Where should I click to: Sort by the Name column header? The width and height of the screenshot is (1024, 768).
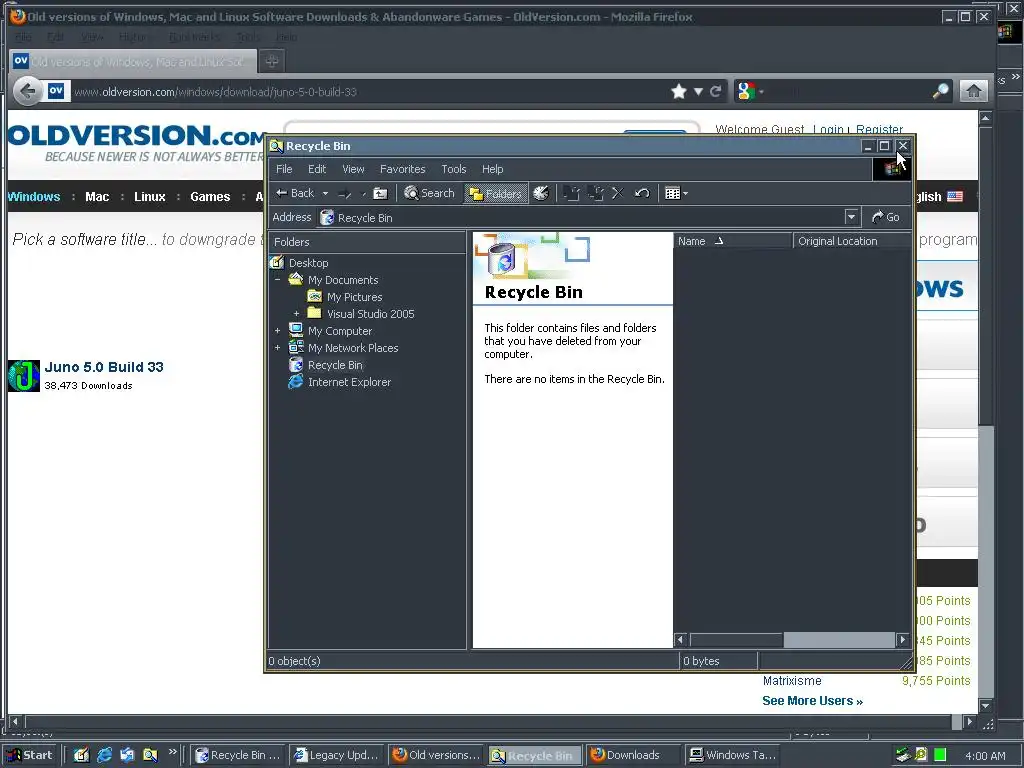point(732,241)
